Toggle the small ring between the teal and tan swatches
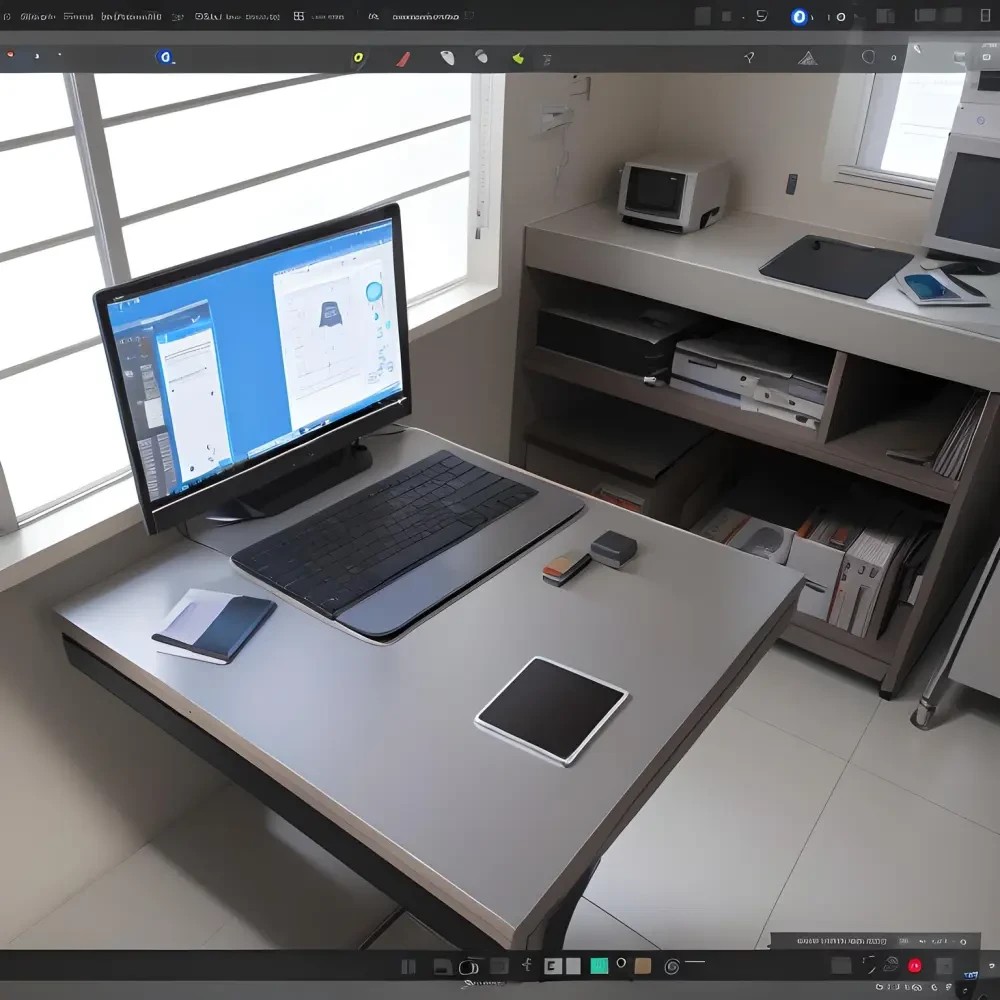Viewport: 1000px width, 1000px height. [x=621, y=963]
